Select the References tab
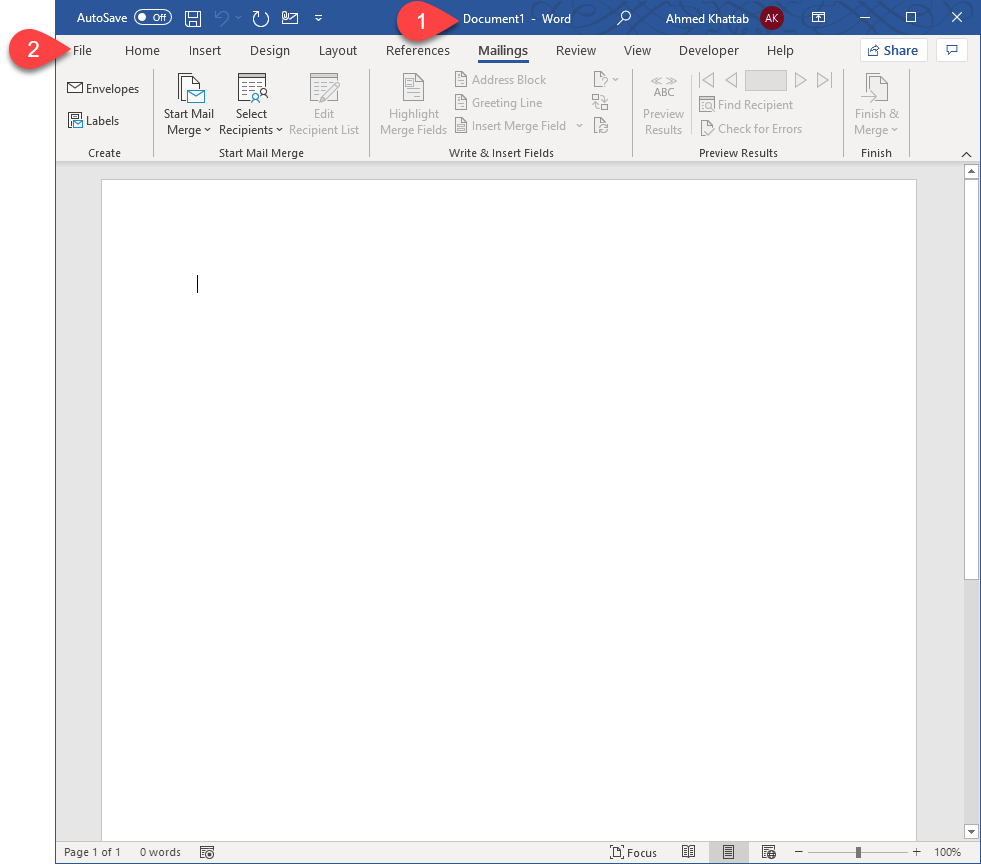The height and width of the screenshot is (864, 981). tap(417, 51)
